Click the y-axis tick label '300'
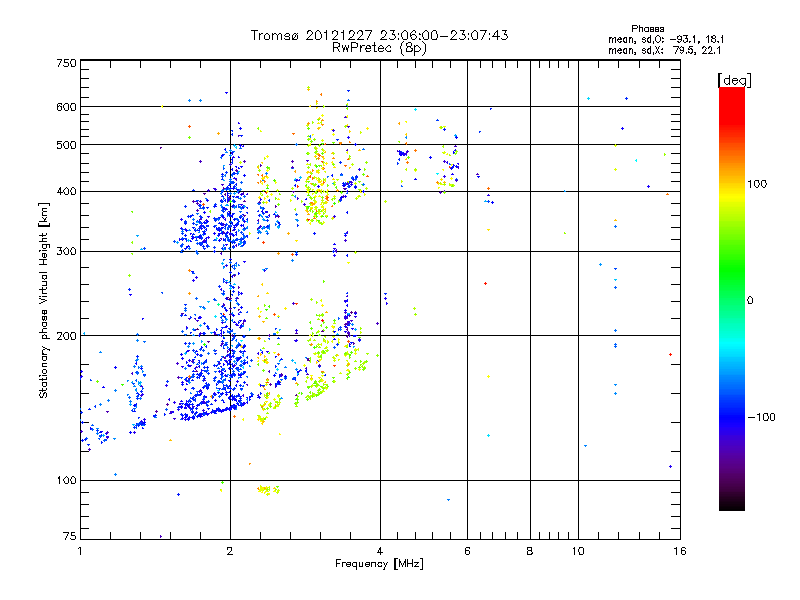This screenshot has height=600, width=800. tap(66, 251)
